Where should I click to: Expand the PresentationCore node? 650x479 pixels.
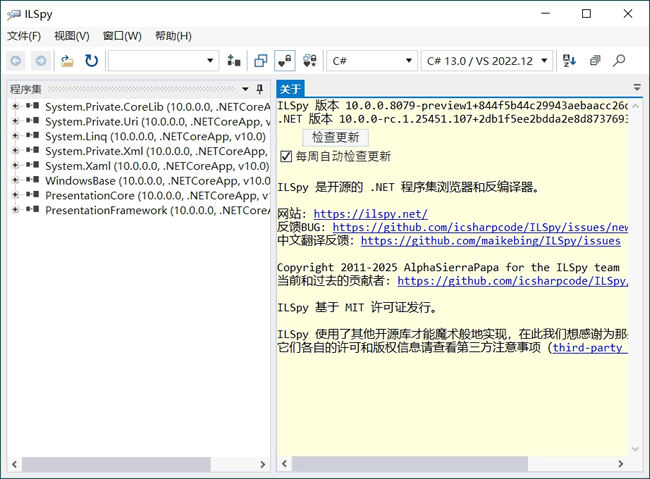tap(15, 195)
